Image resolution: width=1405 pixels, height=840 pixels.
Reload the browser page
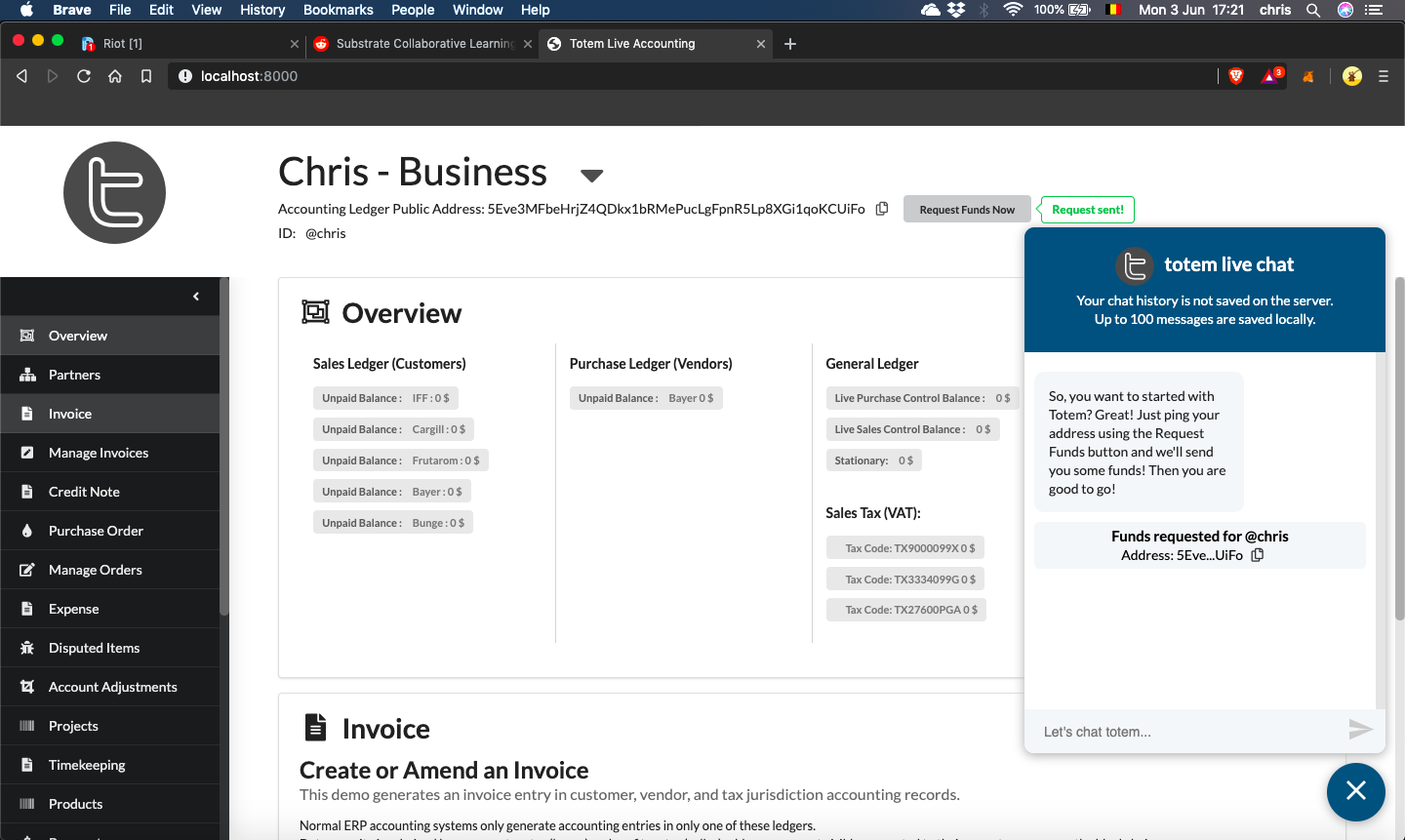coord(84,76)
